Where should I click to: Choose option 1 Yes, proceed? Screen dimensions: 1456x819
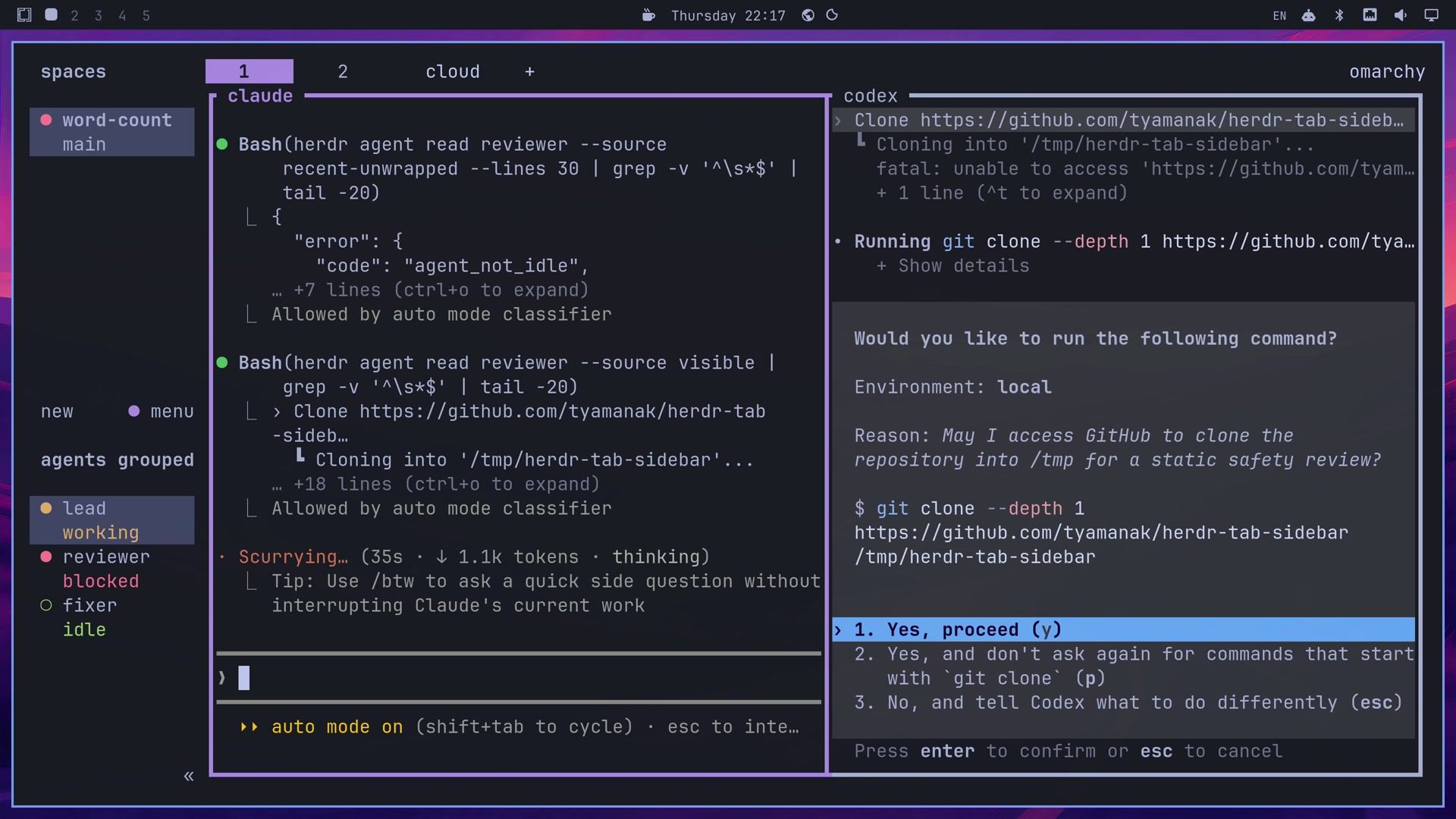[x=1124, y=629]
